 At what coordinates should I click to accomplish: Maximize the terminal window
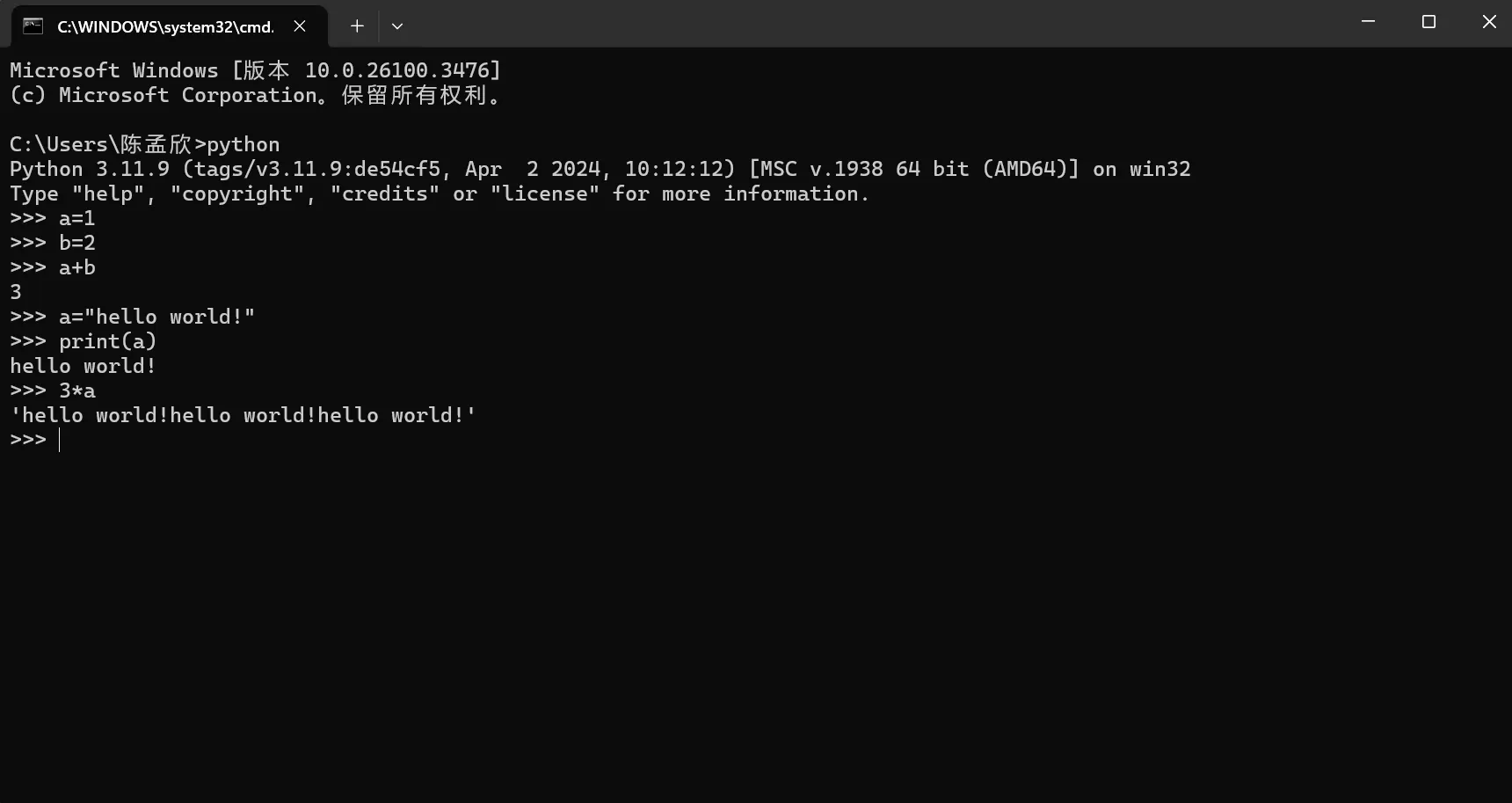click(x=1428, y=22)
